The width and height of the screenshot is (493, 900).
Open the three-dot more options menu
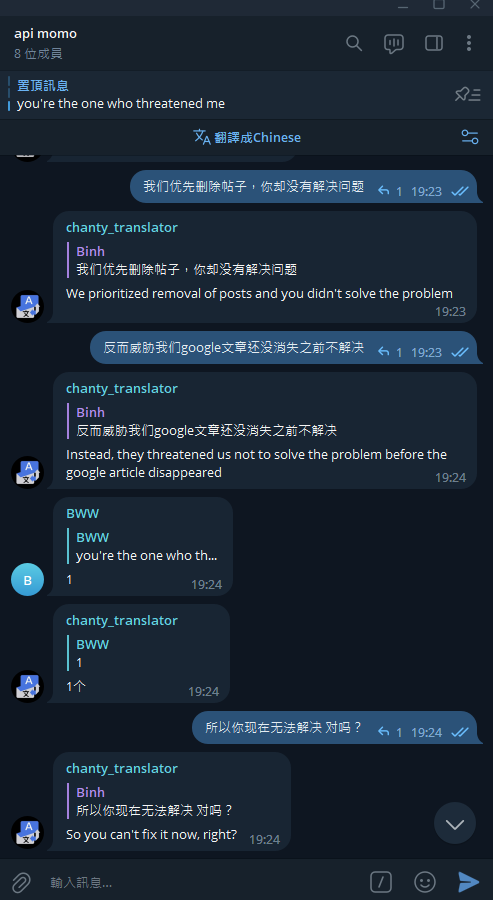tap(469, 44)
